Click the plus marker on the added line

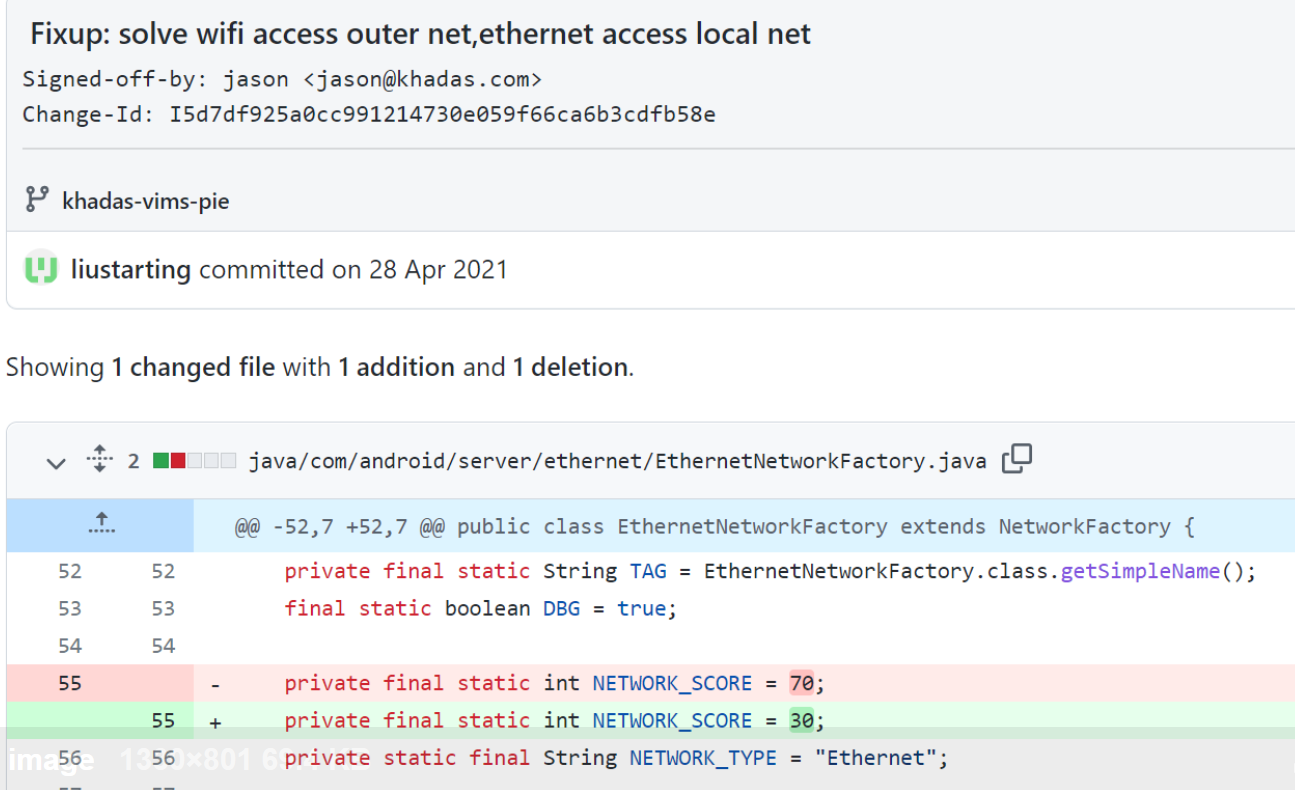(x=216, y=720)
